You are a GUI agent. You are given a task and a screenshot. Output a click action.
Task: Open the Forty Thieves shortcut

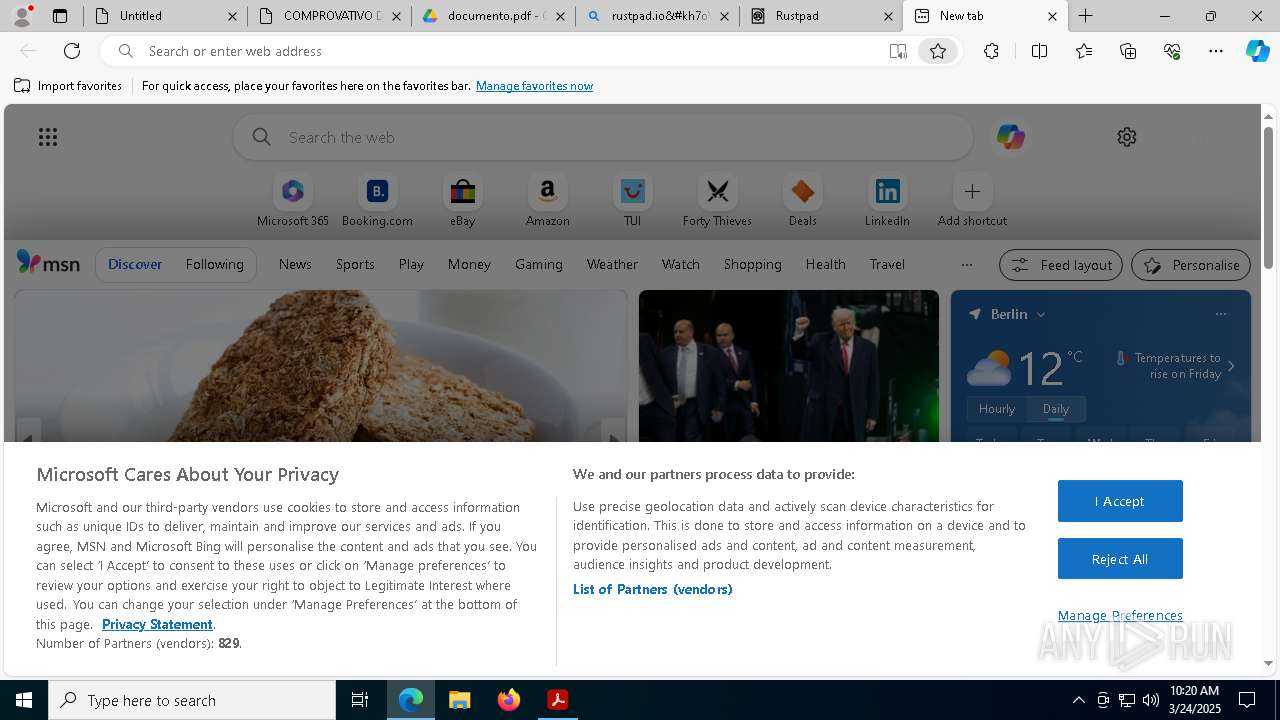click(717, 201)
